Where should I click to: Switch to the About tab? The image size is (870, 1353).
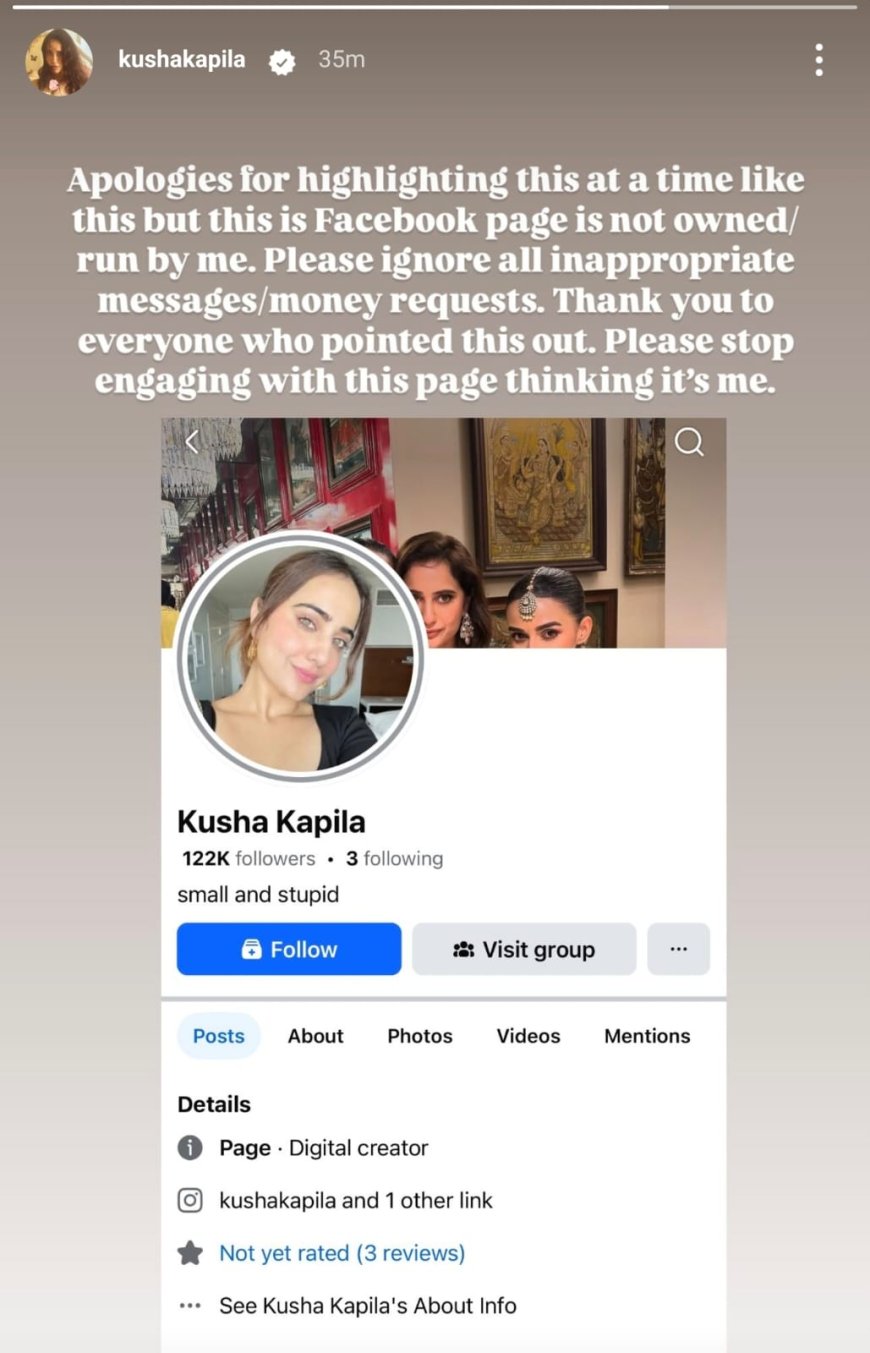[x=316, y=1036]
